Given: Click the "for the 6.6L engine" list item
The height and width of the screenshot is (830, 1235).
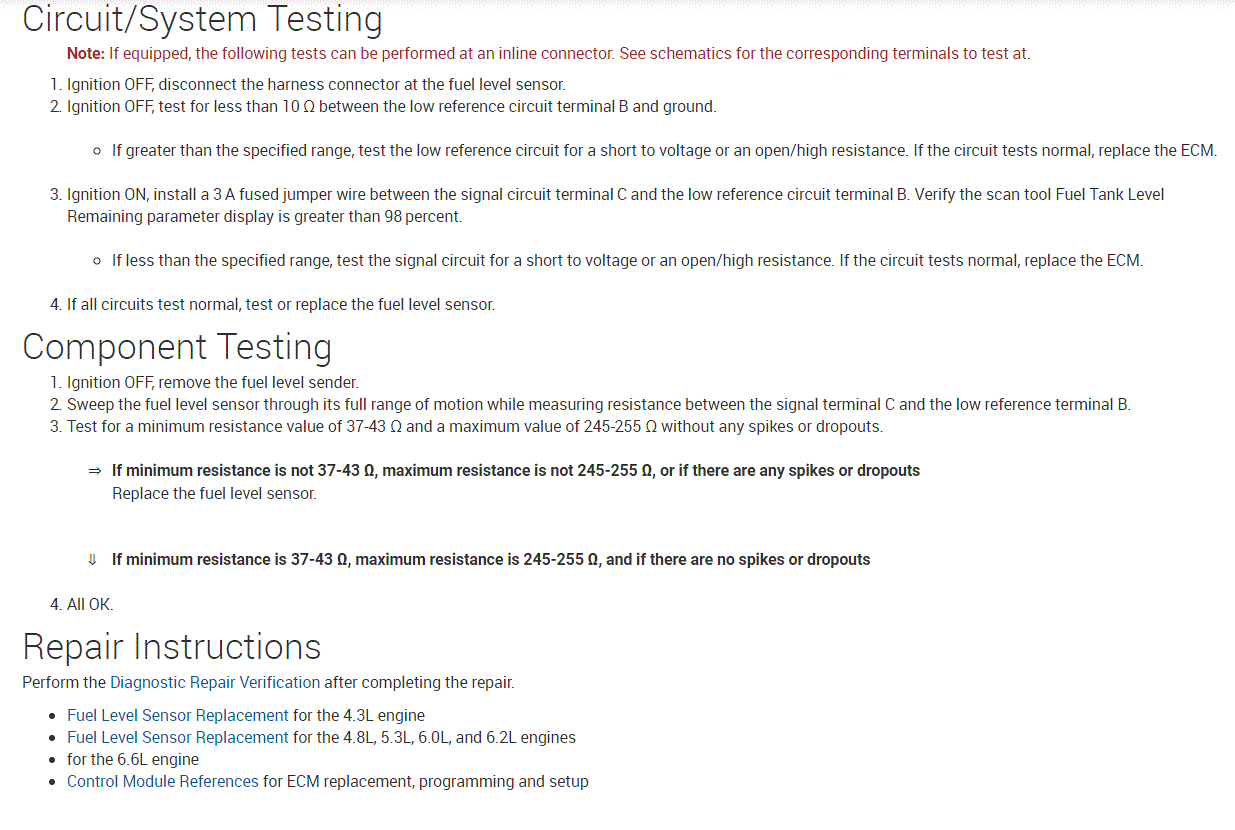Looking at the screenshot, I should point(133,760).
